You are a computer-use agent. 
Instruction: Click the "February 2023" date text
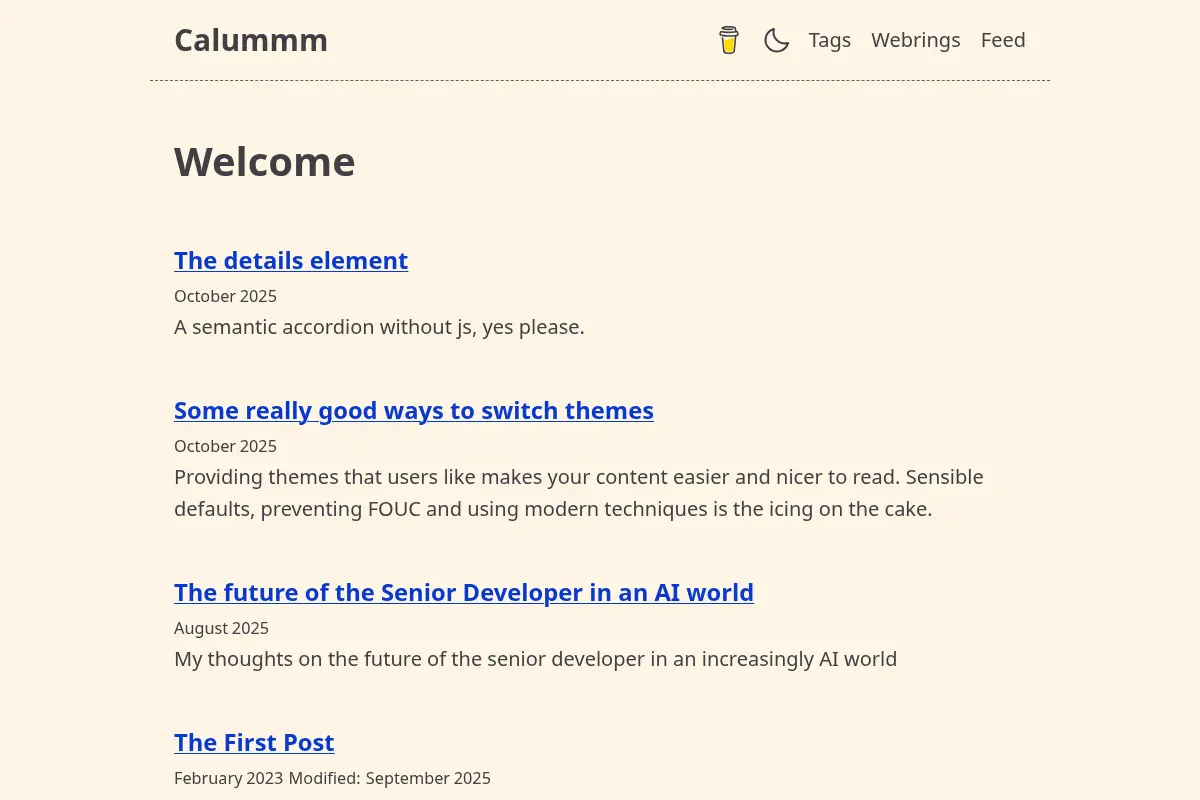(x=229, y=778)
